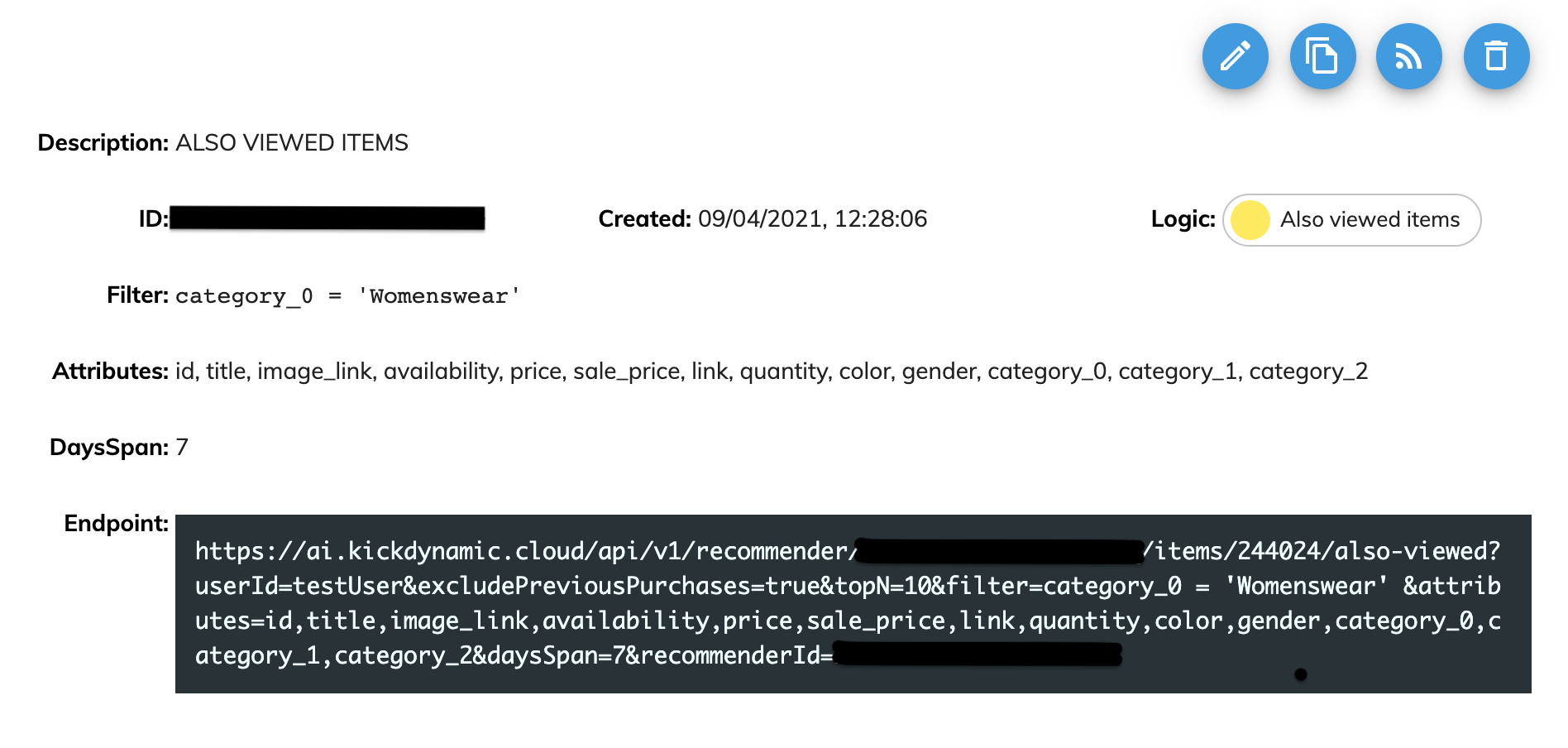The height and width of the screenshot is (748, 1568).
Task: Click the DaysSpan value 7
Action: (182, 448)
